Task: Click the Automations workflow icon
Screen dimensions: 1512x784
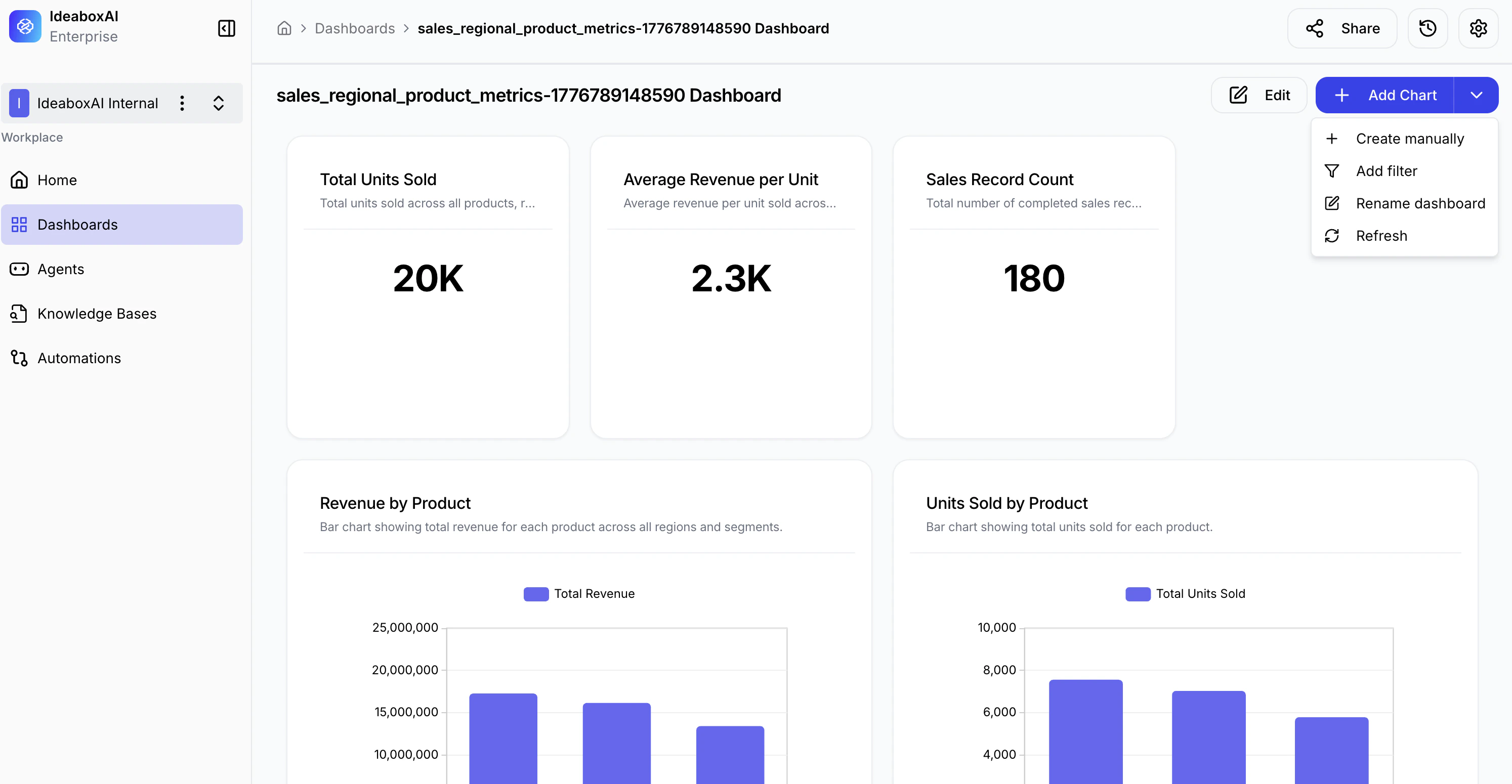Action: click(19, 359)
